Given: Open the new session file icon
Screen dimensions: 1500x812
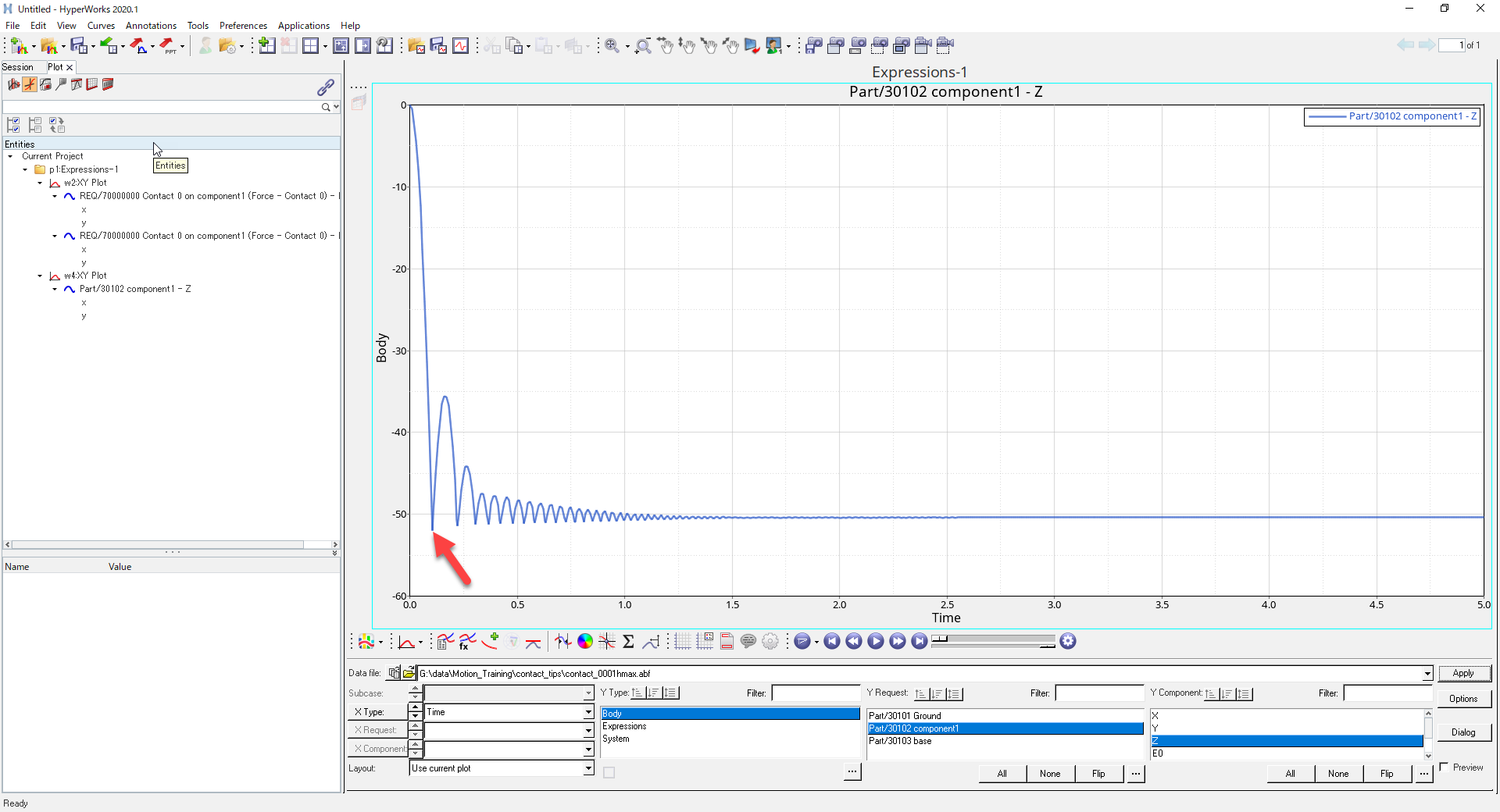Looking at the screenshot, I should tap(19, 46).
